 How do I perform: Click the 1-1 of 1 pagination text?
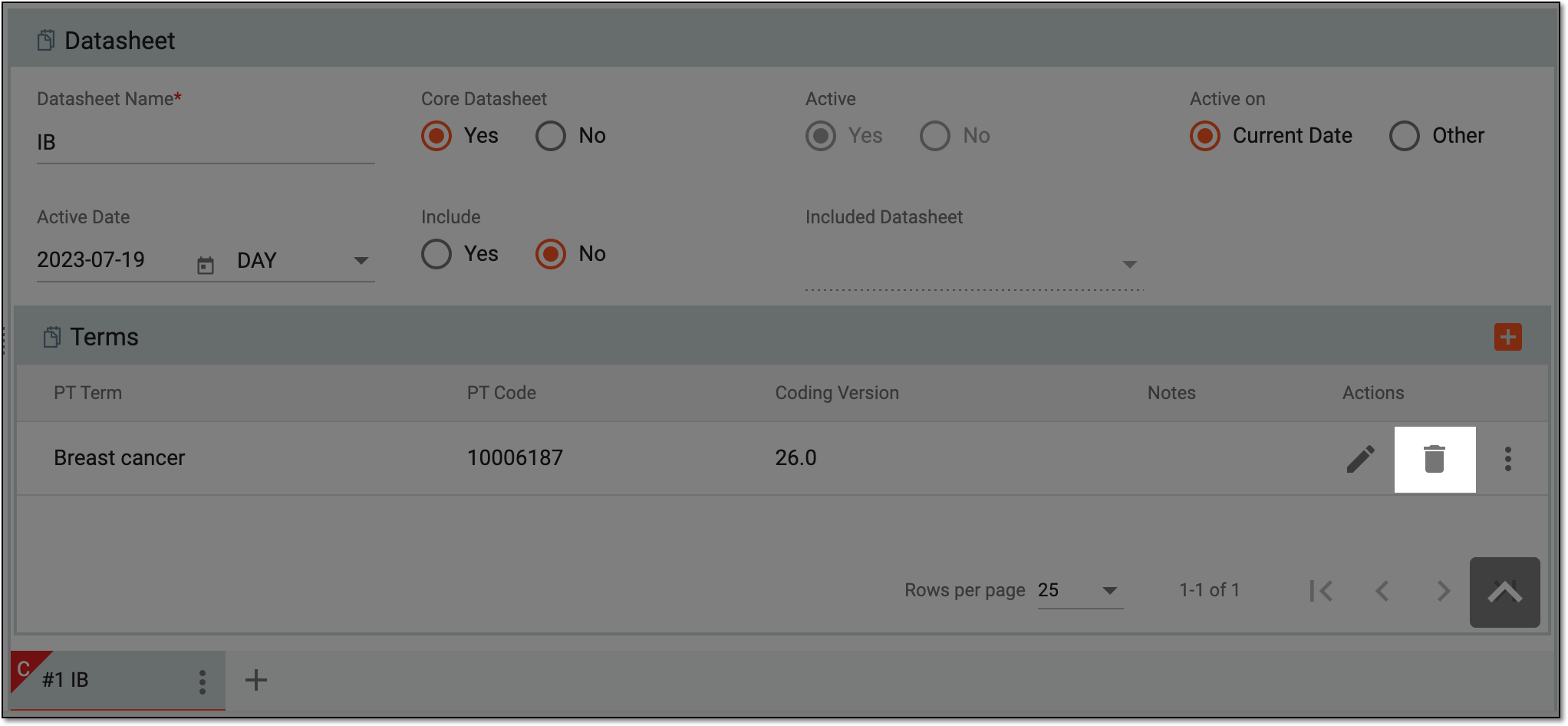1209,590
